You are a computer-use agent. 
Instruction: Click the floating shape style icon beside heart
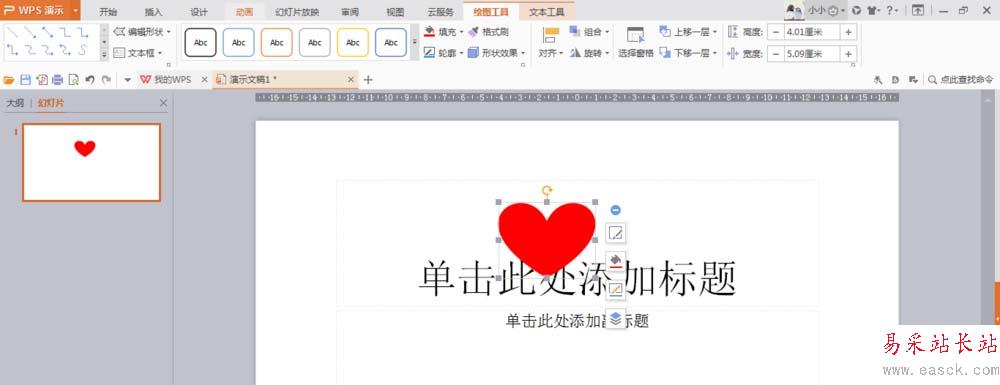tap(615, 233)
